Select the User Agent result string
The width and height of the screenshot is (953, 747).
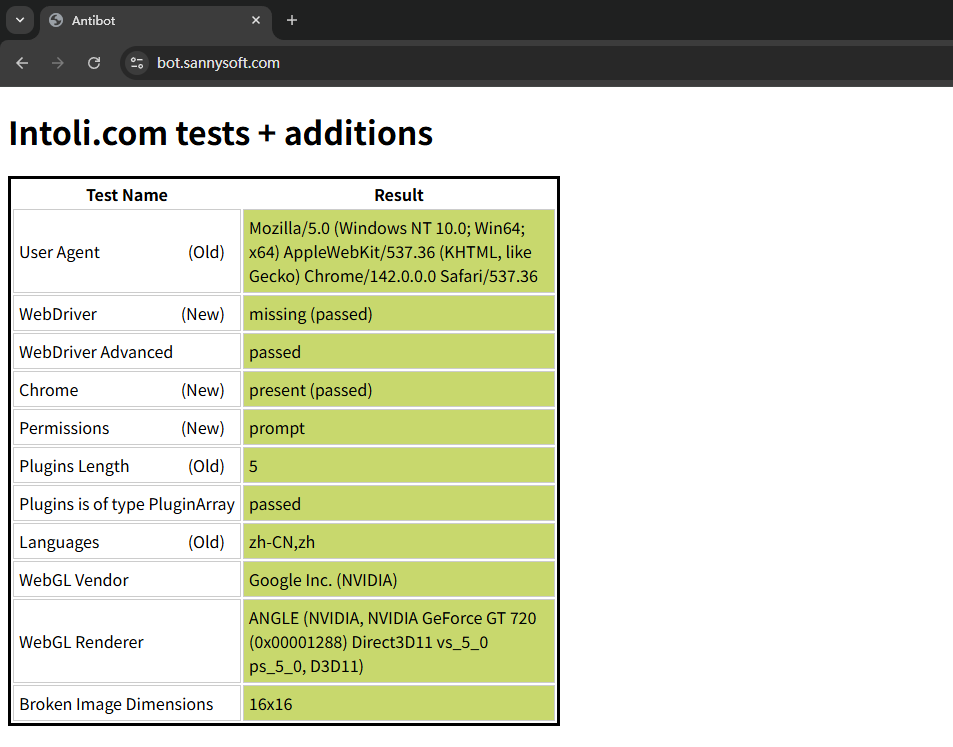click(x=393, y=252)
